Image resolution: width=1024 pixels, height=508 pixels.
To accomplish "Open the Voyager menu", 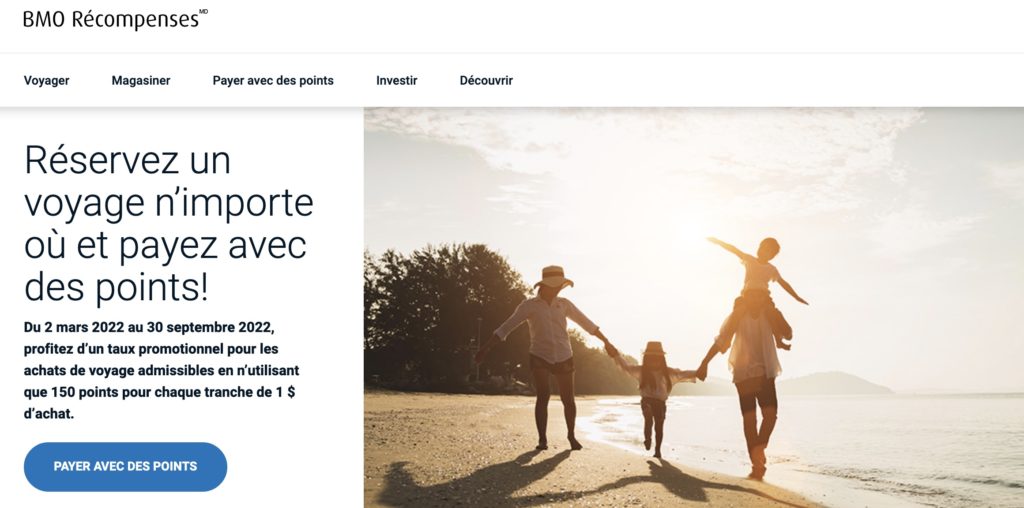I will coord(46,80).
